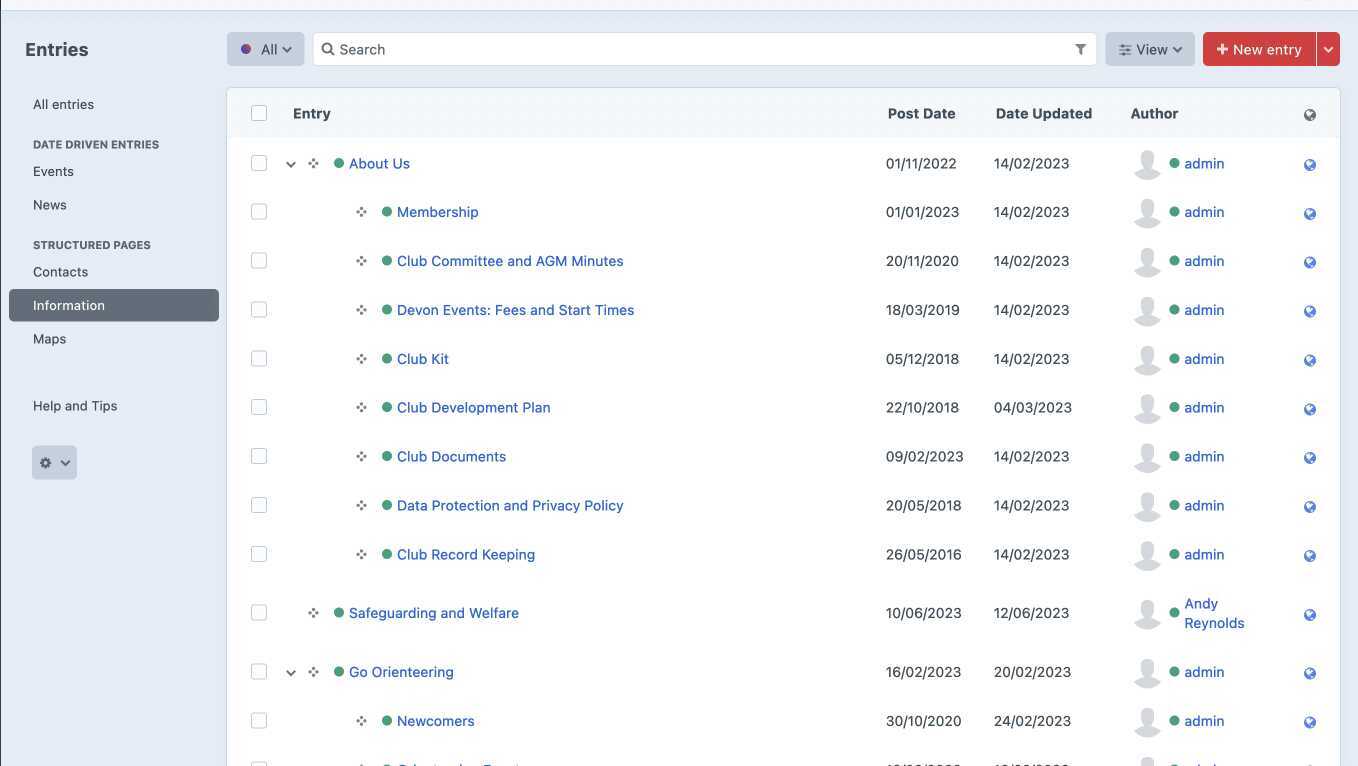This screenshot has width=1358, height=766.
Task: Switch to the Events section in the sidebar
Action: click(x=53, y=171)
